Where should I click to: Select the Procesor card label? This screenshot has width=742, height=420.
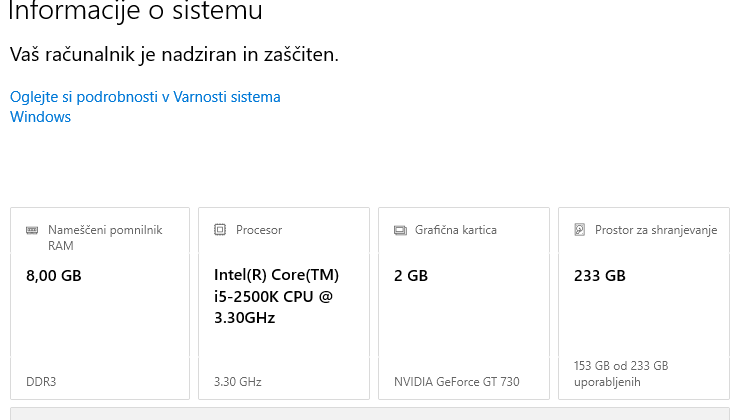(x=259, y=230)
